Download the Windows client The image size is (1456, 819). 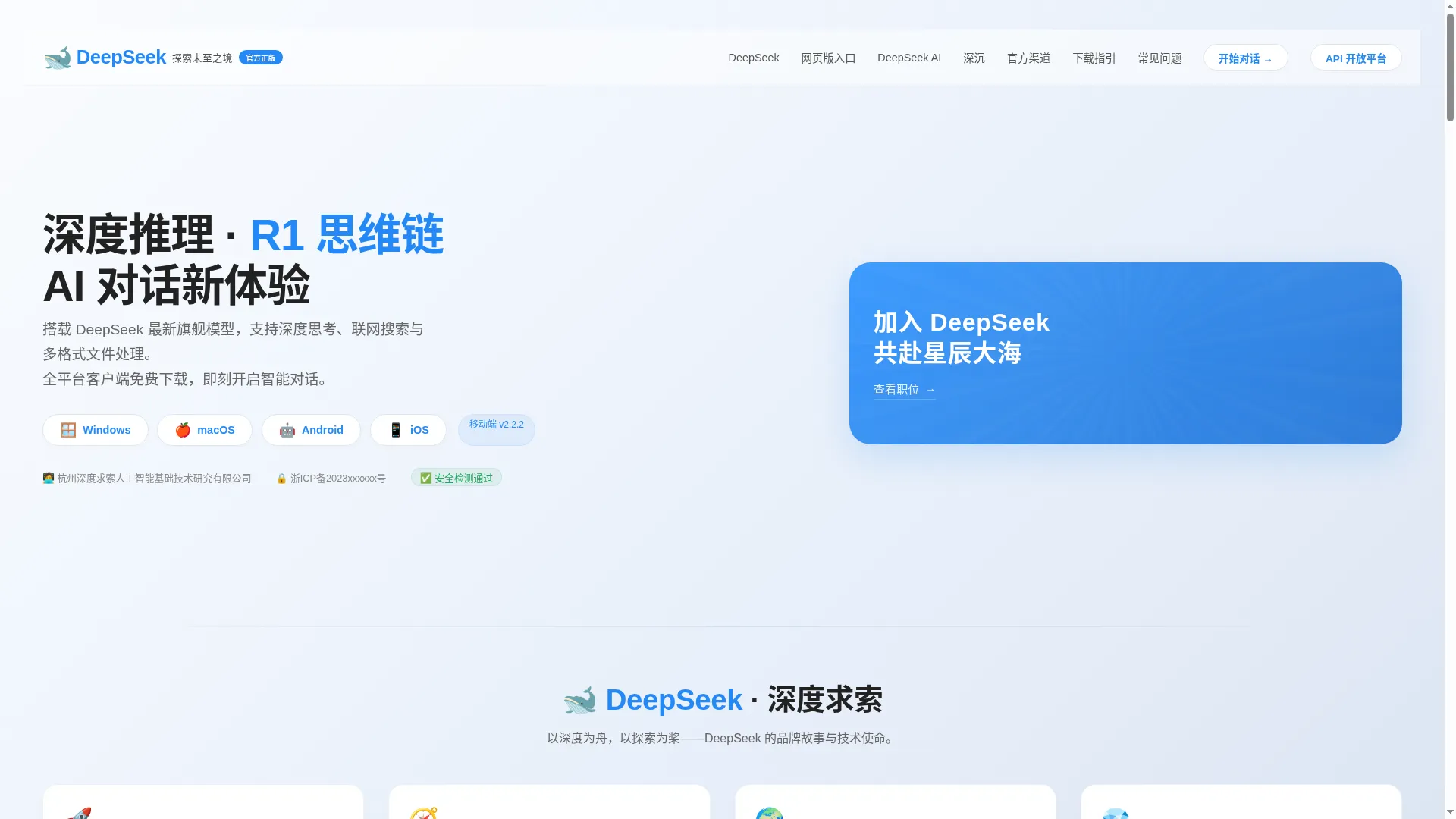click(96, 430)
